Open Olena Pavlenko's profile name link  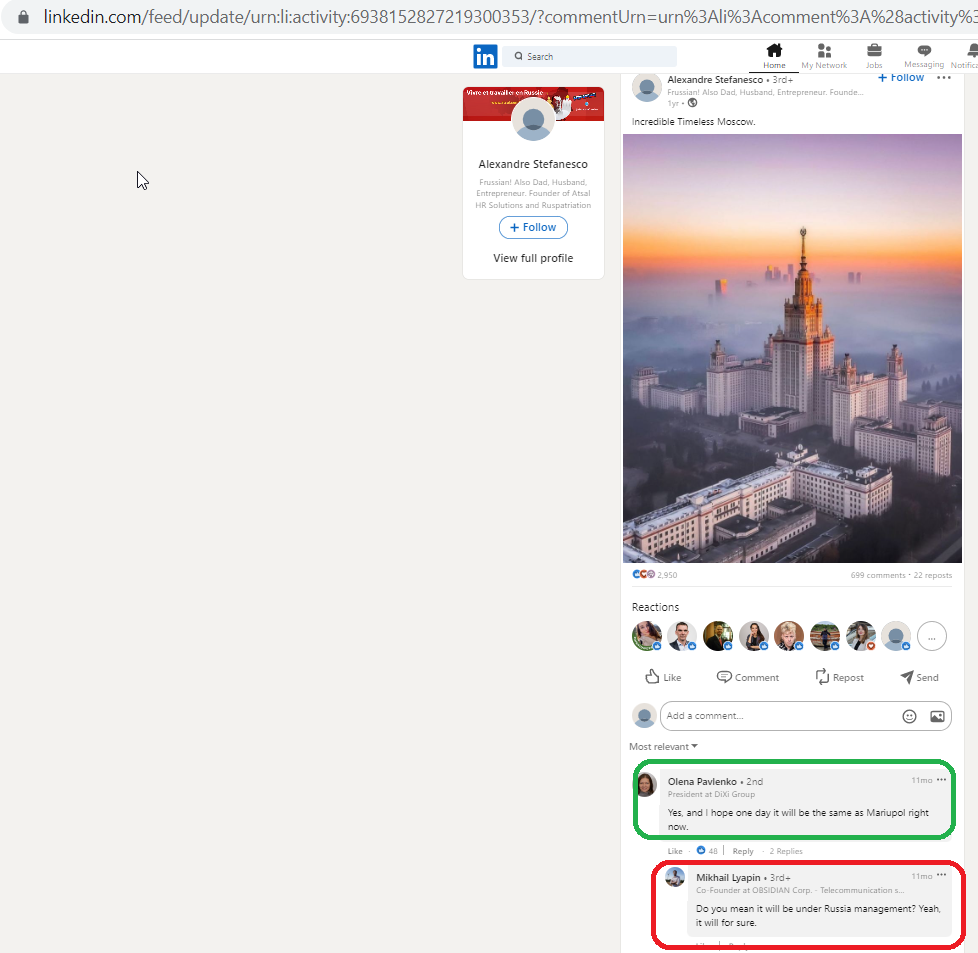coord(702,781)
